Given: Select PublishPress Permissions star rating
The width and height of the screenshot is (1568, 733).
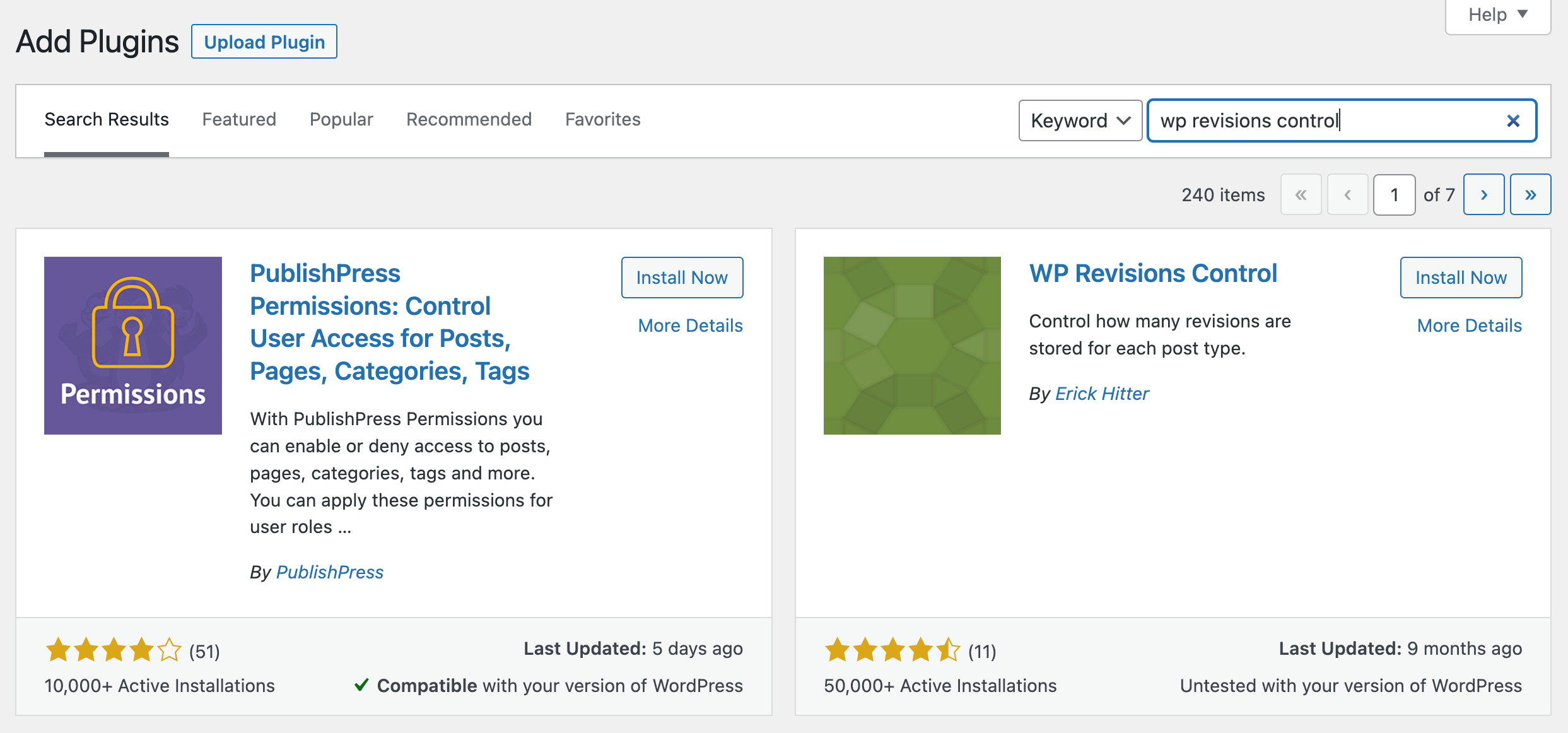Looking at the screenshot, I should [x=114, y=650].
